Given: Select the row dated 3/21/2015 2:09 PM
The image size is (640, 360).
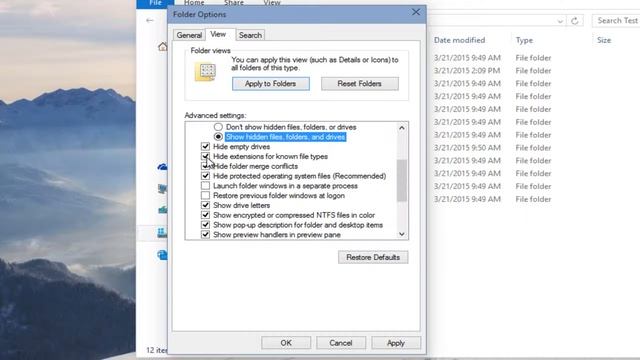Looking at the screenshot, I should click(x=492, y=71).
